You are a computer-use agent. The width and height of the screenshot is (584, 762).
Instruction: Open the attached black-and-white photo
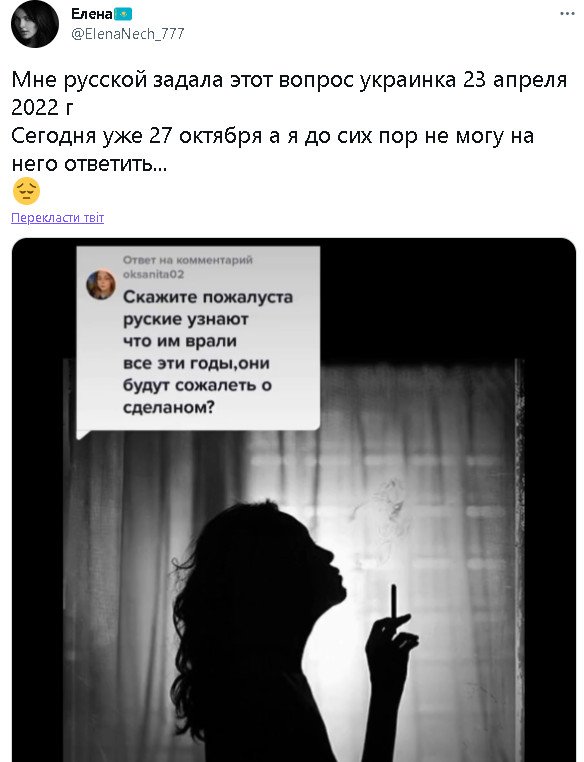[x=293, y=500]
